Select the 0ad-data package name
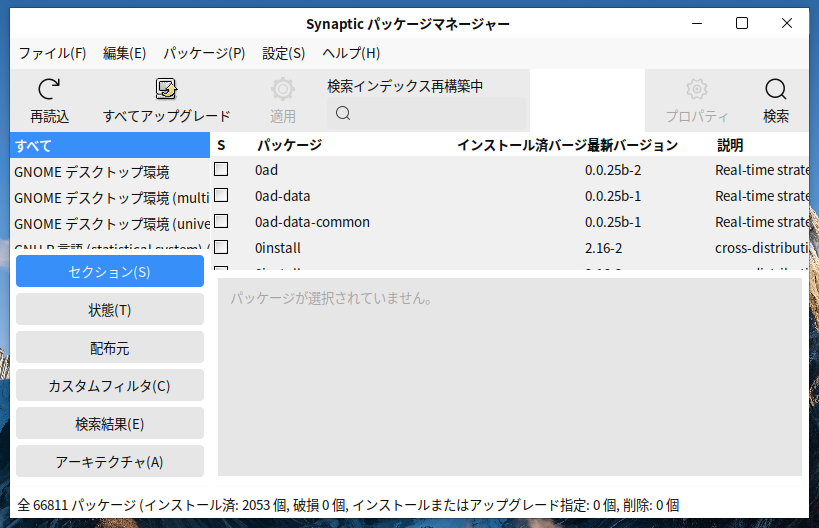This screenshot has width=819, height=528. coord(283,196)
